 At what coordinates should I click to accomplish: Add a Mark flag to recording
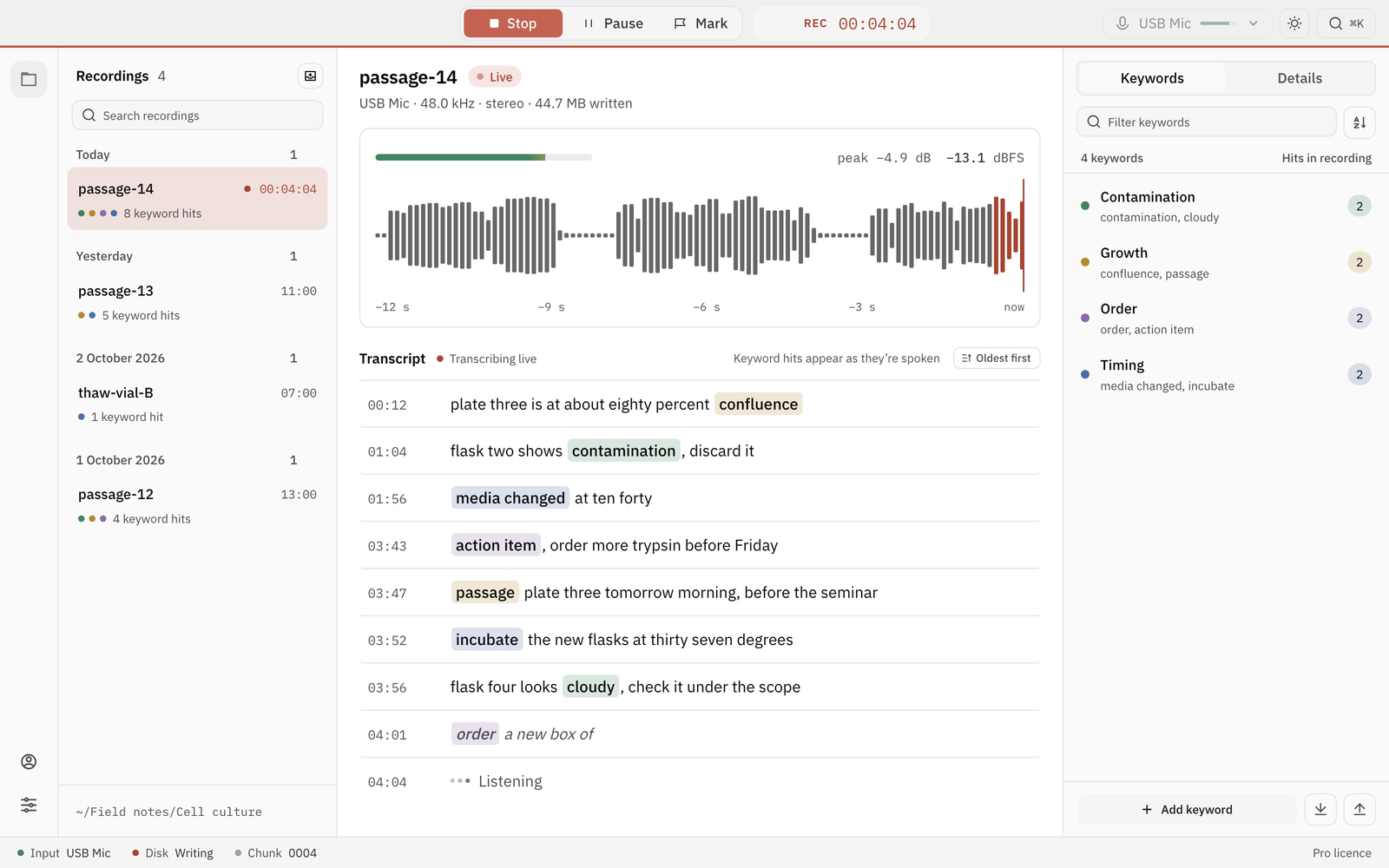tap(701, 23)
